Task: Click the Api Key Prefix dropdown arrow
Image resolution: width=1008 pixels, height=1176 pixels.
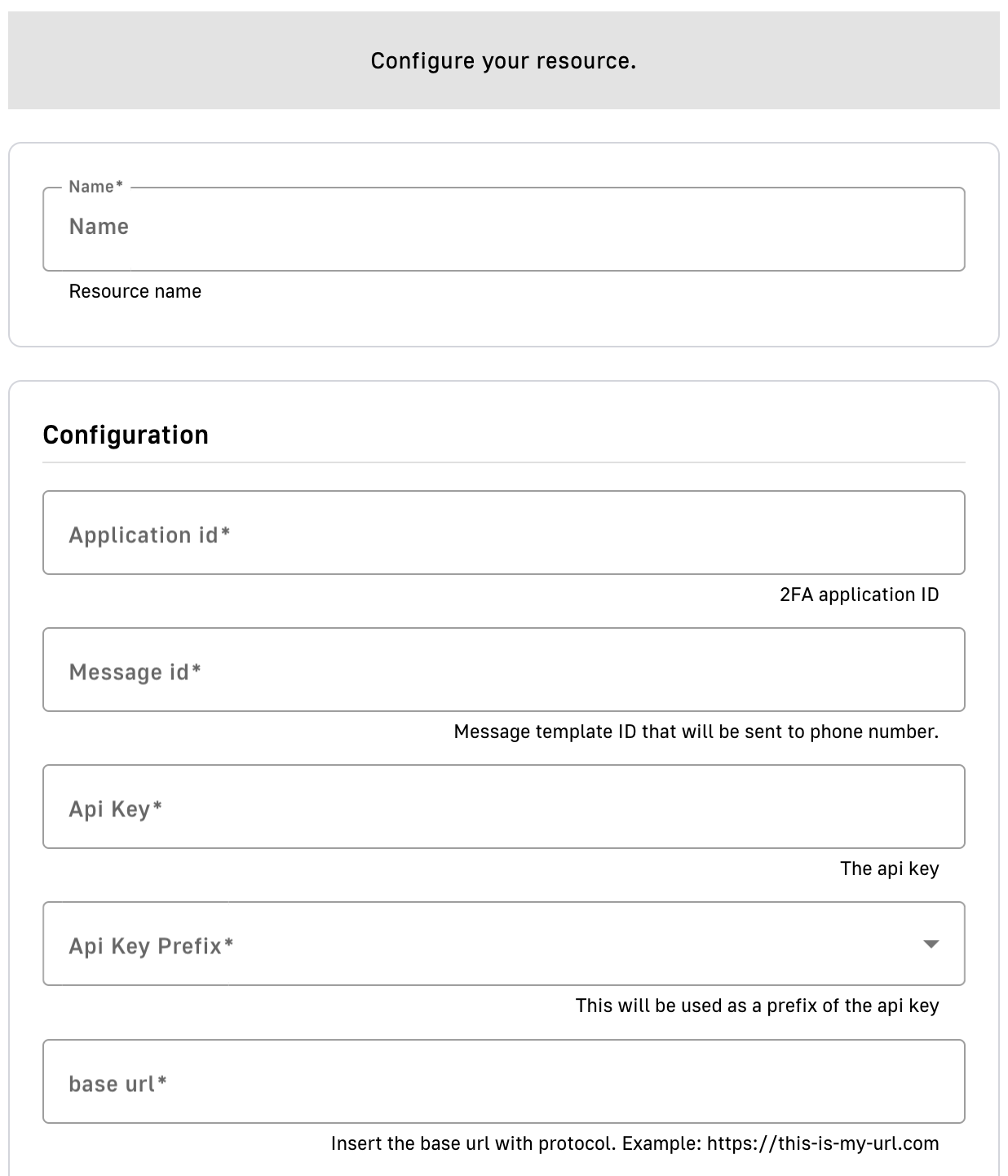Action: 931,944
